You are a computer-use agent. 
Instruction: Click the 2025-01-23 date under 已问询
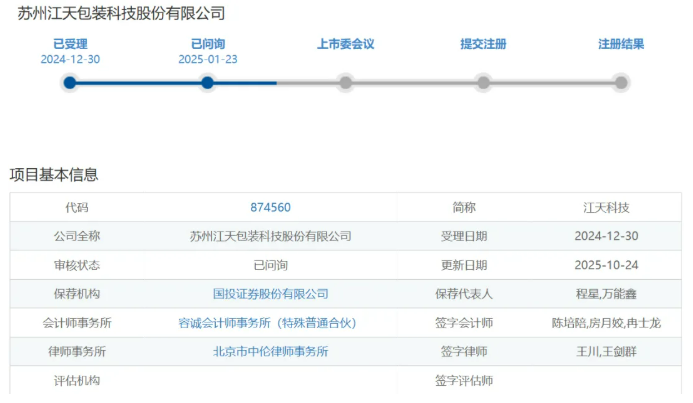tap(207, 59)
